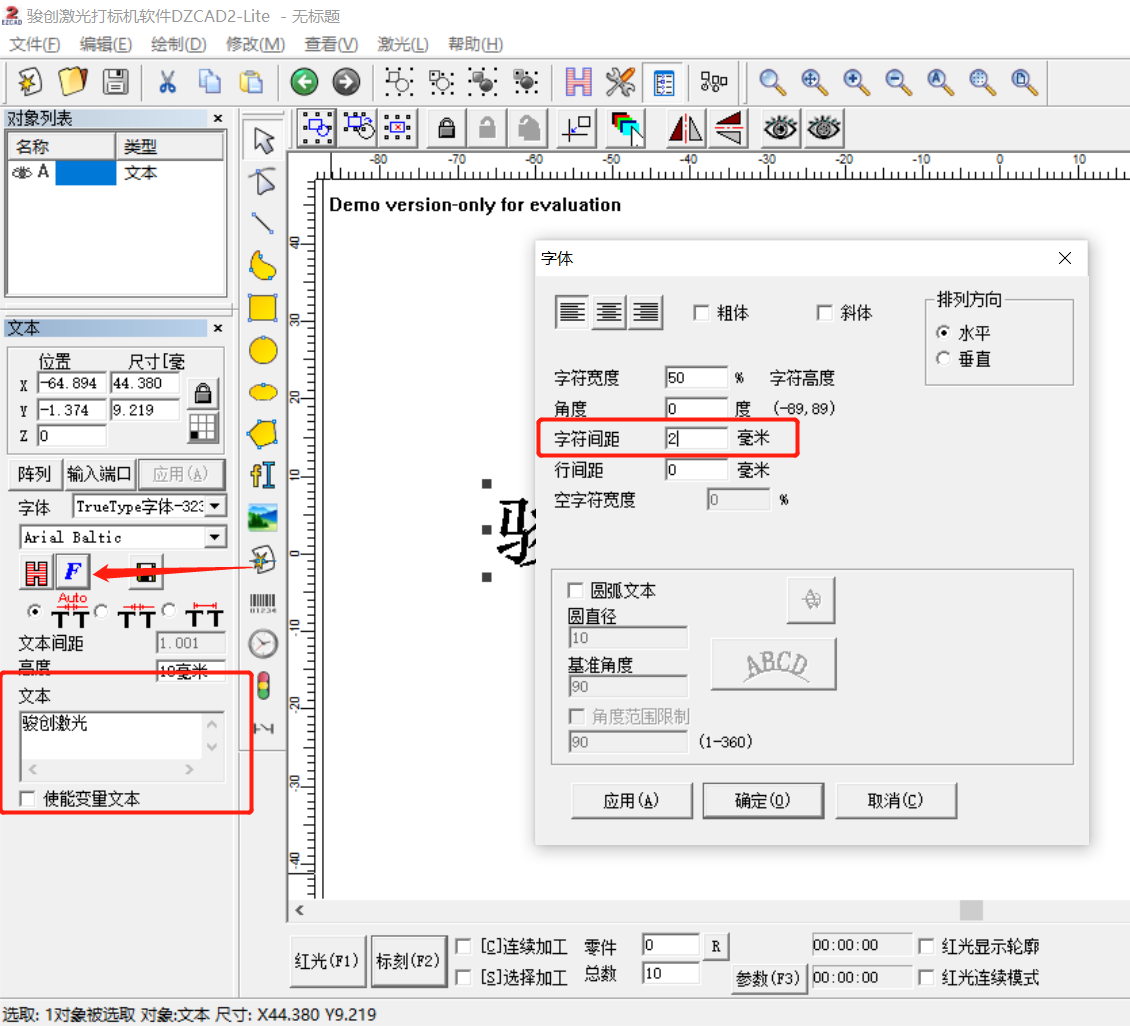Select the arrow pick tool
Viewport: 1130px width, 1026px height.
pos(263,140)
